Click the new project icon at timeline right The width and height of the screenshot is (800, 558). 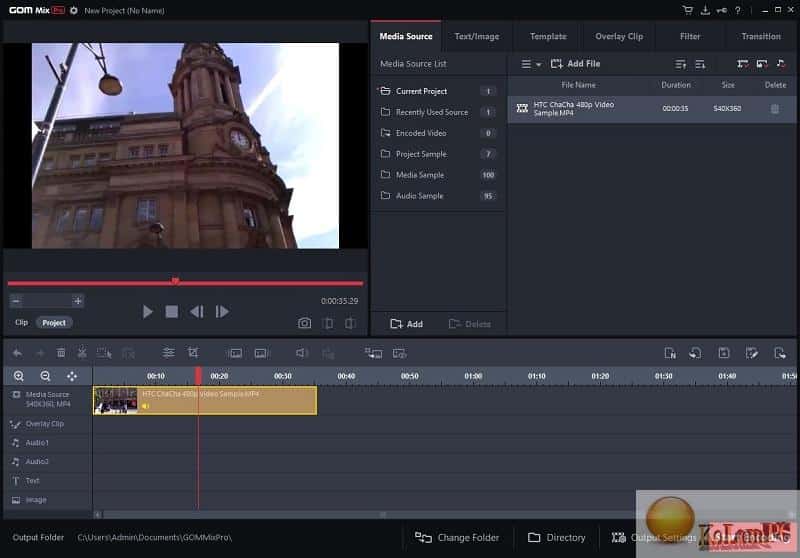(x=670, y=353)
